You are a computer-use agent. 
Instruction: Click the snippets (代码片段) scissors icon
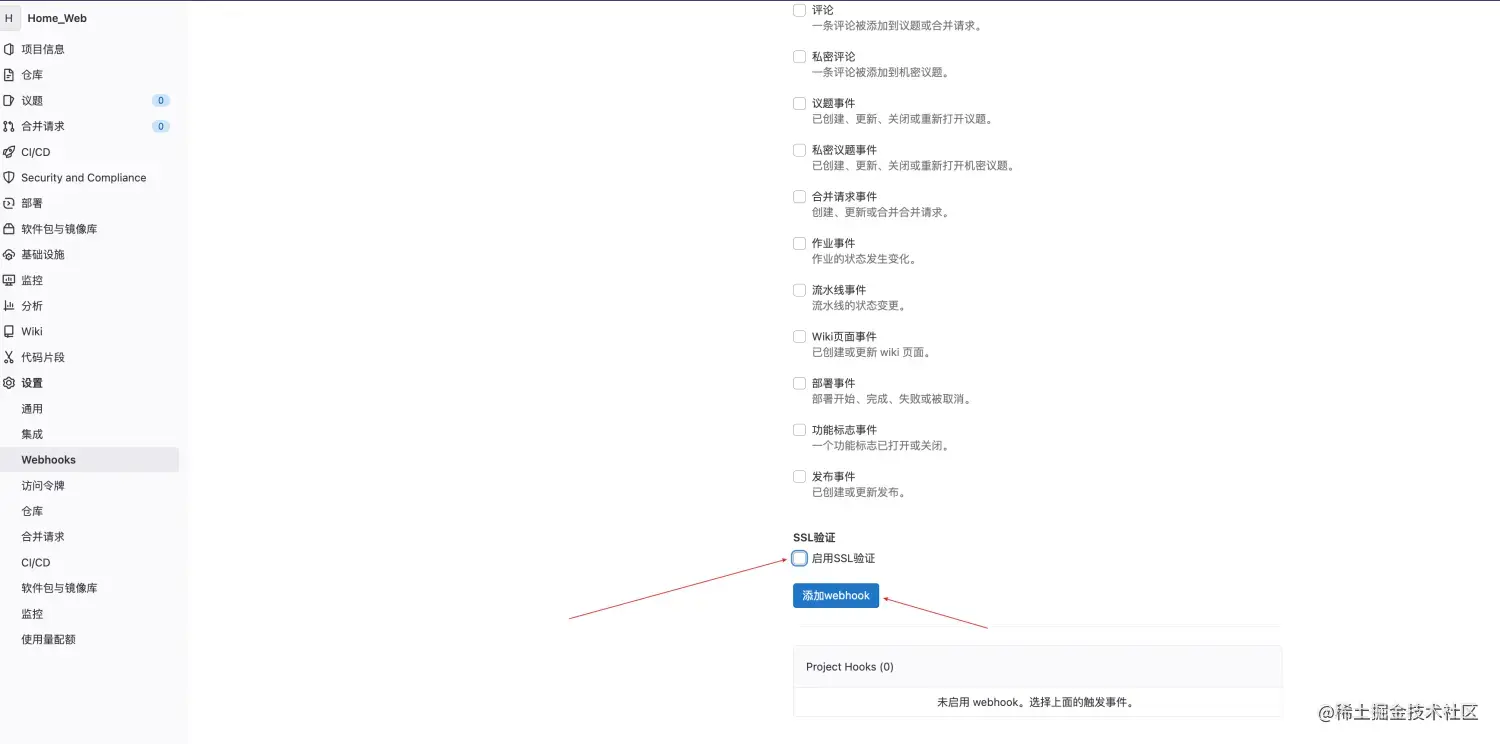coord(9,357)
